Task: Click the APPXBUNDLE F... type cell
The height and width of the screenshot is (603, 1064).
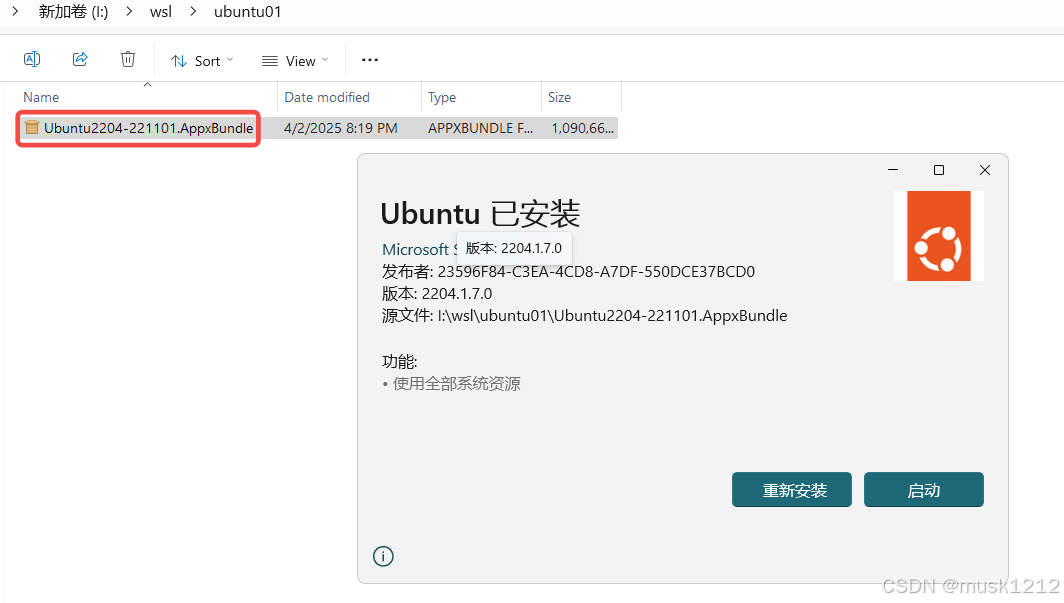Action: (x=480, y=128)
